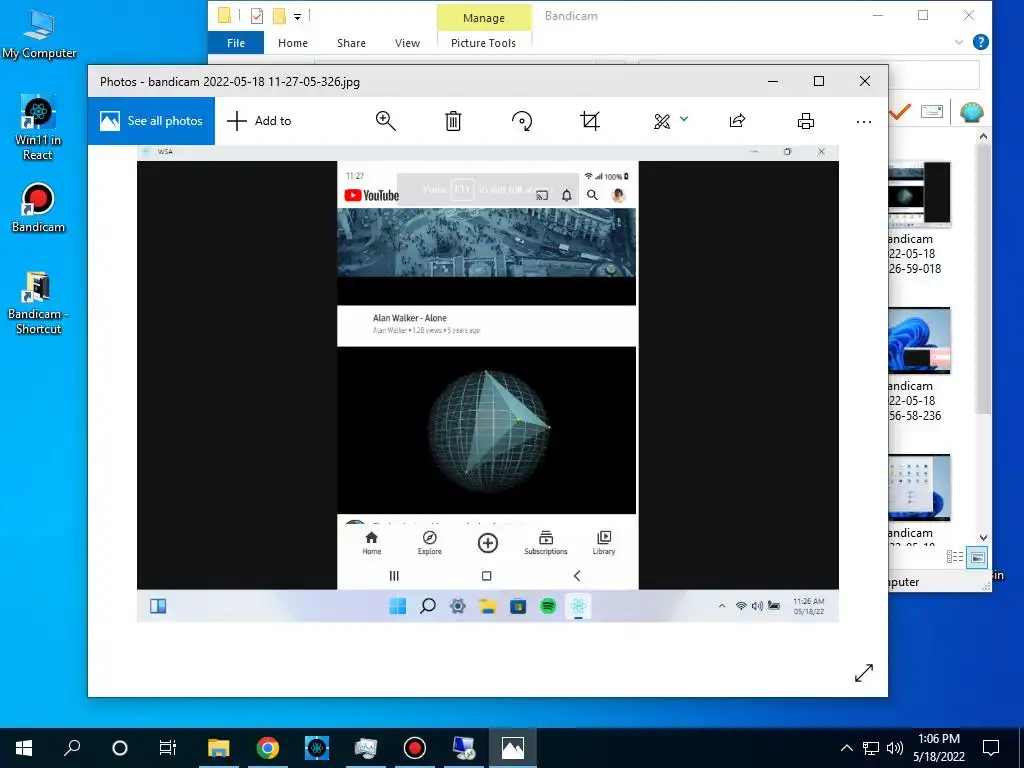The height and width of the screenshot is (768, 1024).
Task: Click See all photos button
Action: [x=152, y=121]
